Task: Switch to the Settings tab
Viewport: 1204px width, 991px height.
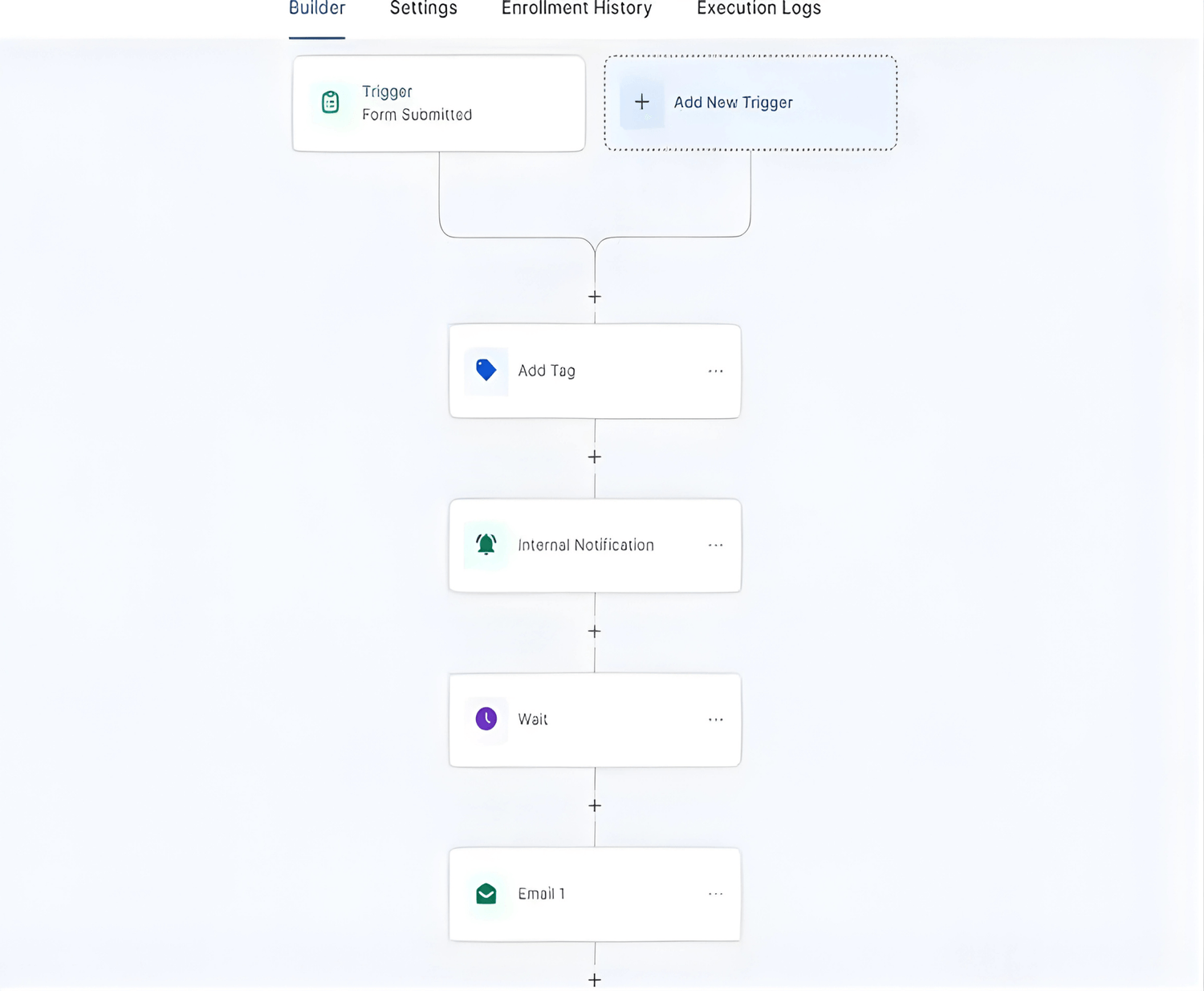Action: (x=423, y=10)
